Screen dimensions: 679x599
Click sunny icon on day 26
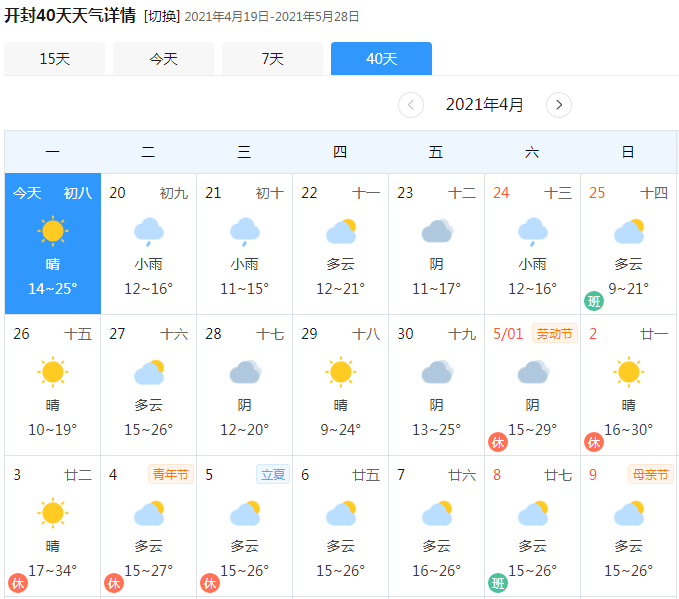53,372
